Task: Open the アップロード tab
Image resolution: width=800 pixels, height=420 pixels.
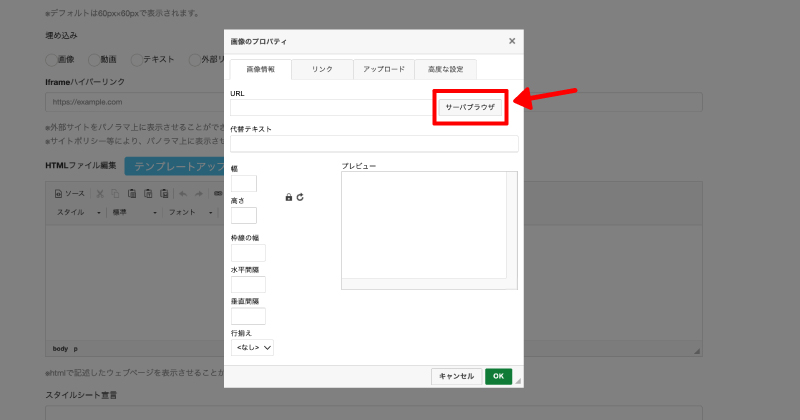Action: coord(383,69)
